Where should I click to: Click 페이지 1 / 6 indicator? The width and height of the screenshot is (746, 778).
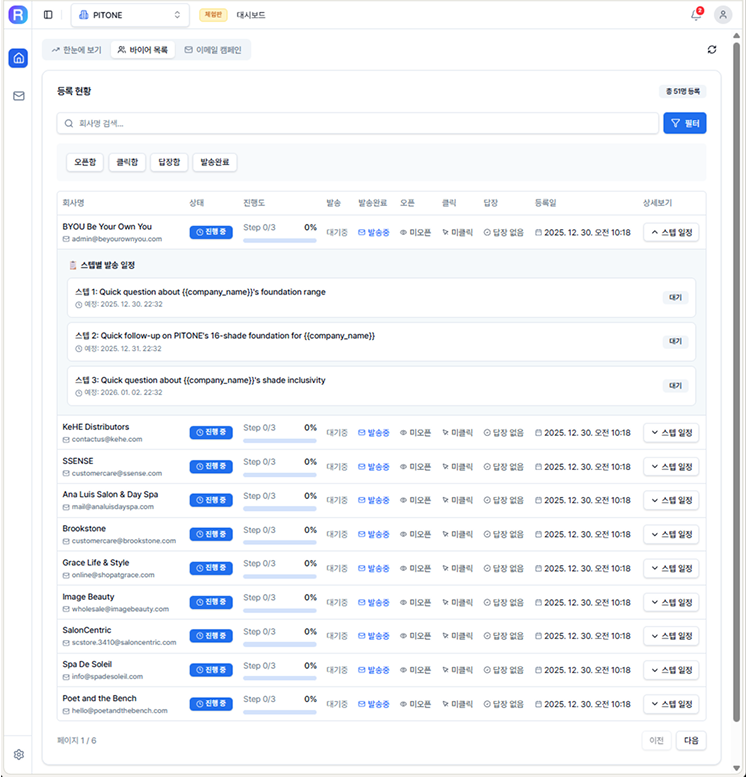[x=77, y=741]
